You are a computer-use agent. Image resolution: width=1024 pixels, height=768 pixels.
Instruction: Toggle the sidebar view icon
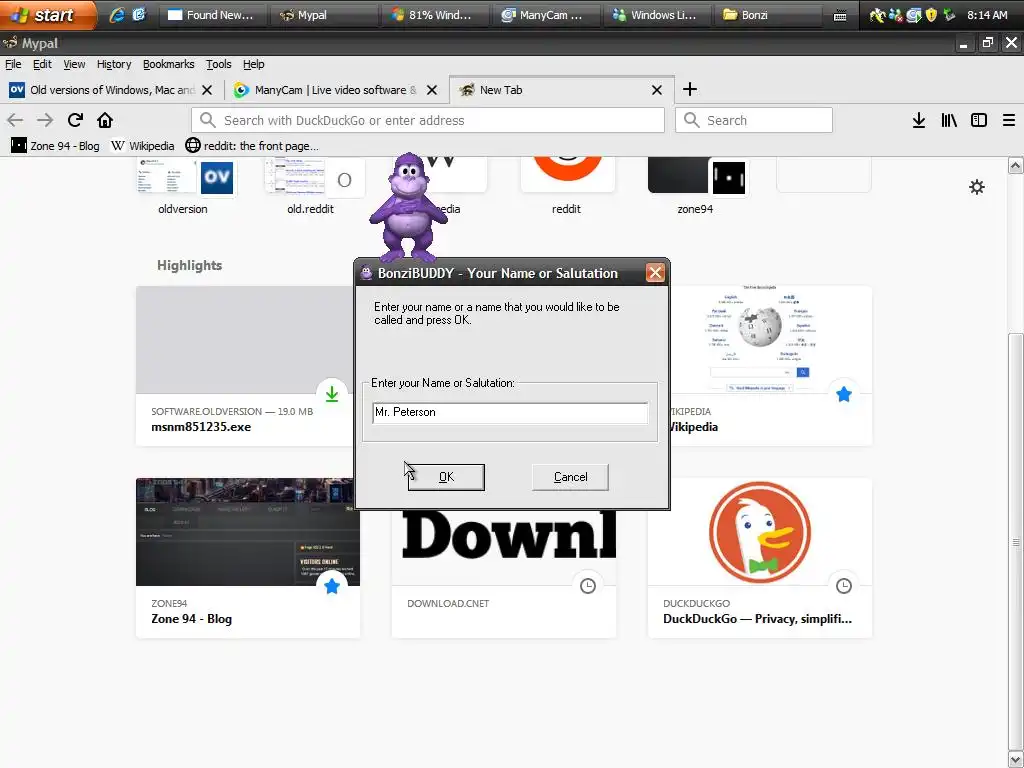(x=979, y=120)
